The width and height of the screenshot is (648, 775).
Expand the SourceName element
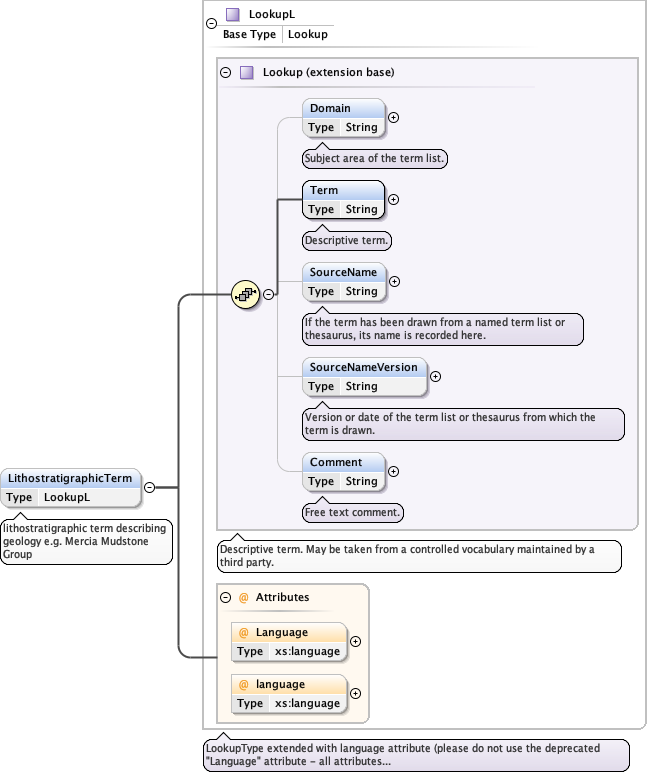393,282
